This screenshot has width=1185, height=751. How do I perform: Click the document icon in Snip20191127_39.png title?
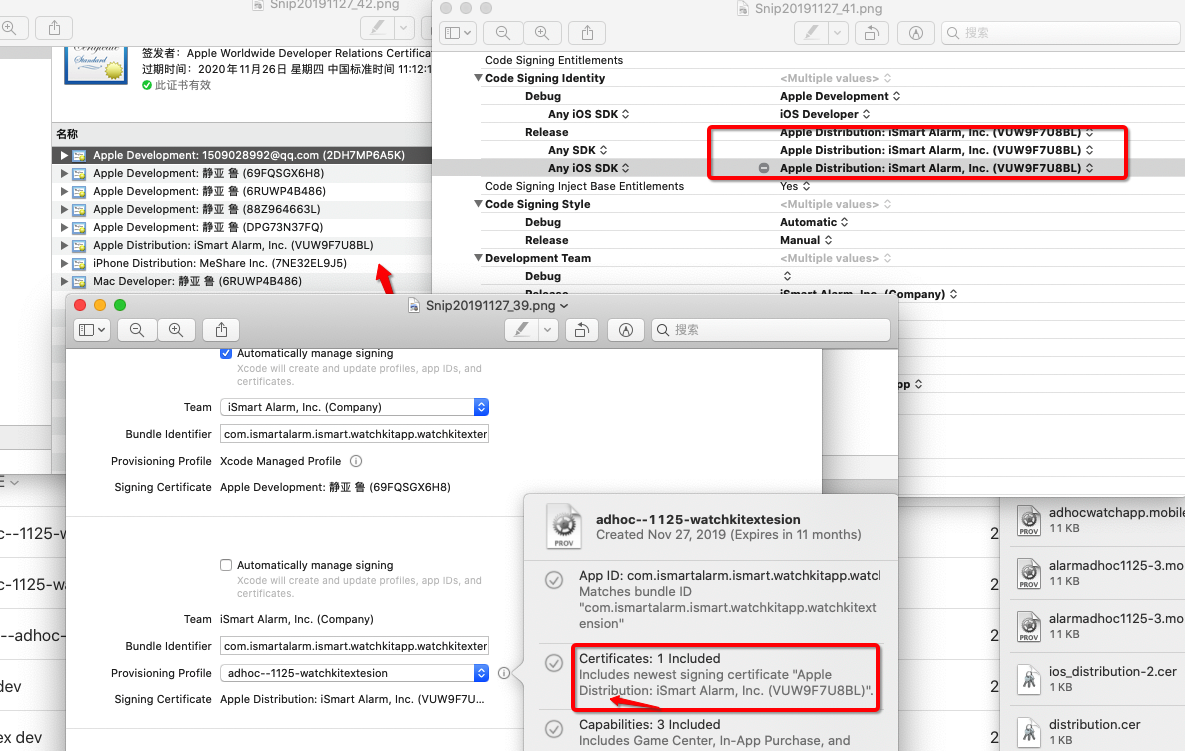414,305
